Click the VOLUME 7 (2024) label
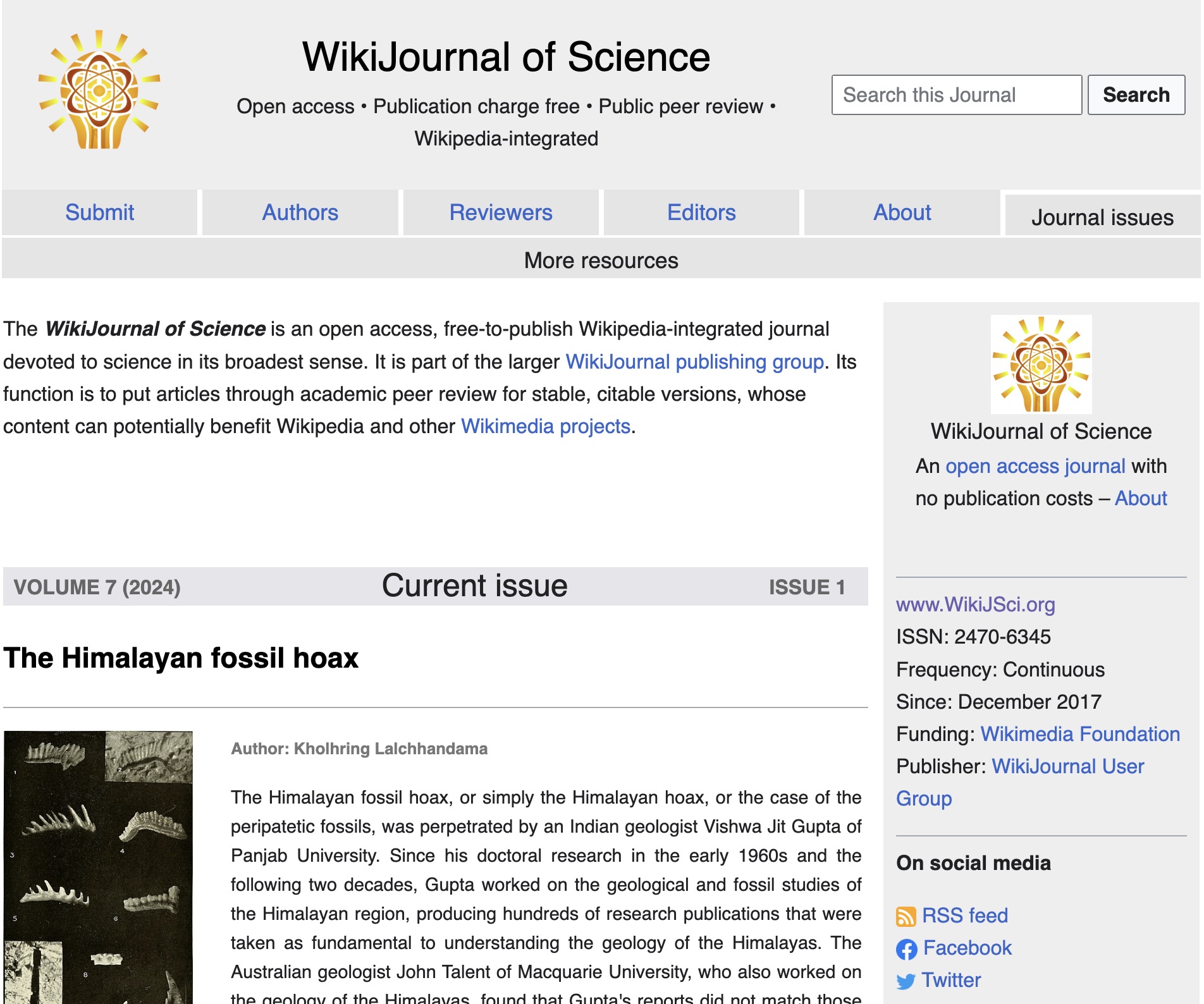1204x1004 pixels. pyautogui.click(x=97, y=587)
